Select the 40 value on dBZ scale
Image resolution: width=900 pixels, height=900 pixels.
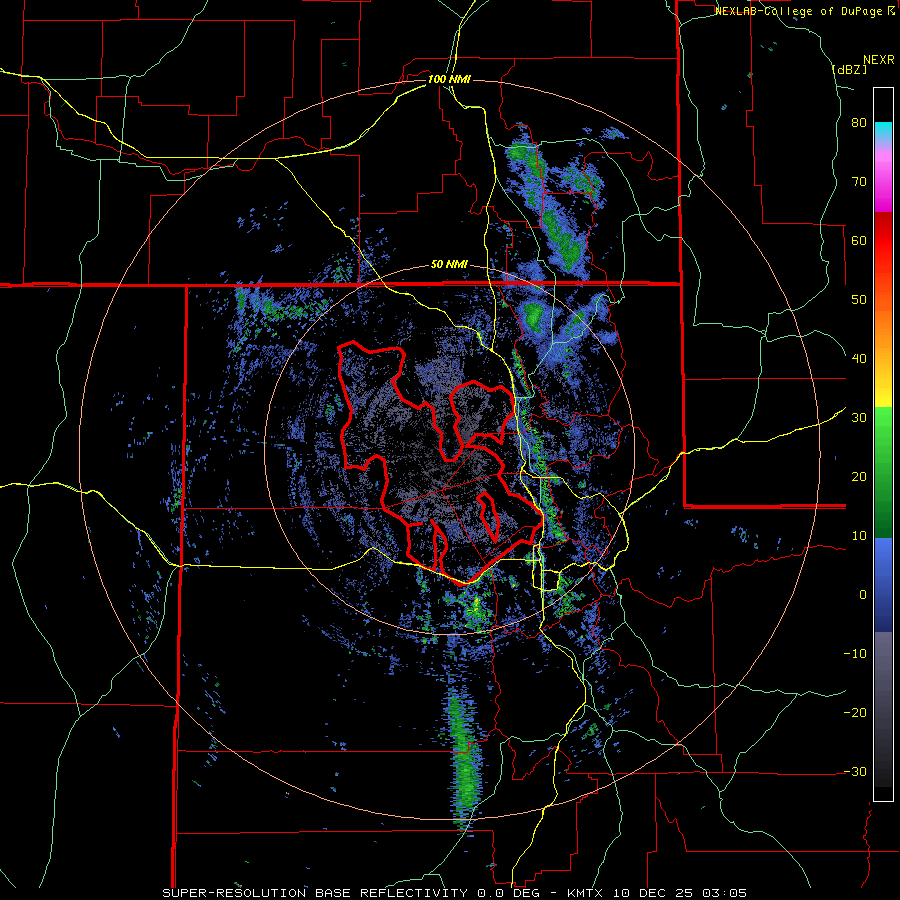859,359
